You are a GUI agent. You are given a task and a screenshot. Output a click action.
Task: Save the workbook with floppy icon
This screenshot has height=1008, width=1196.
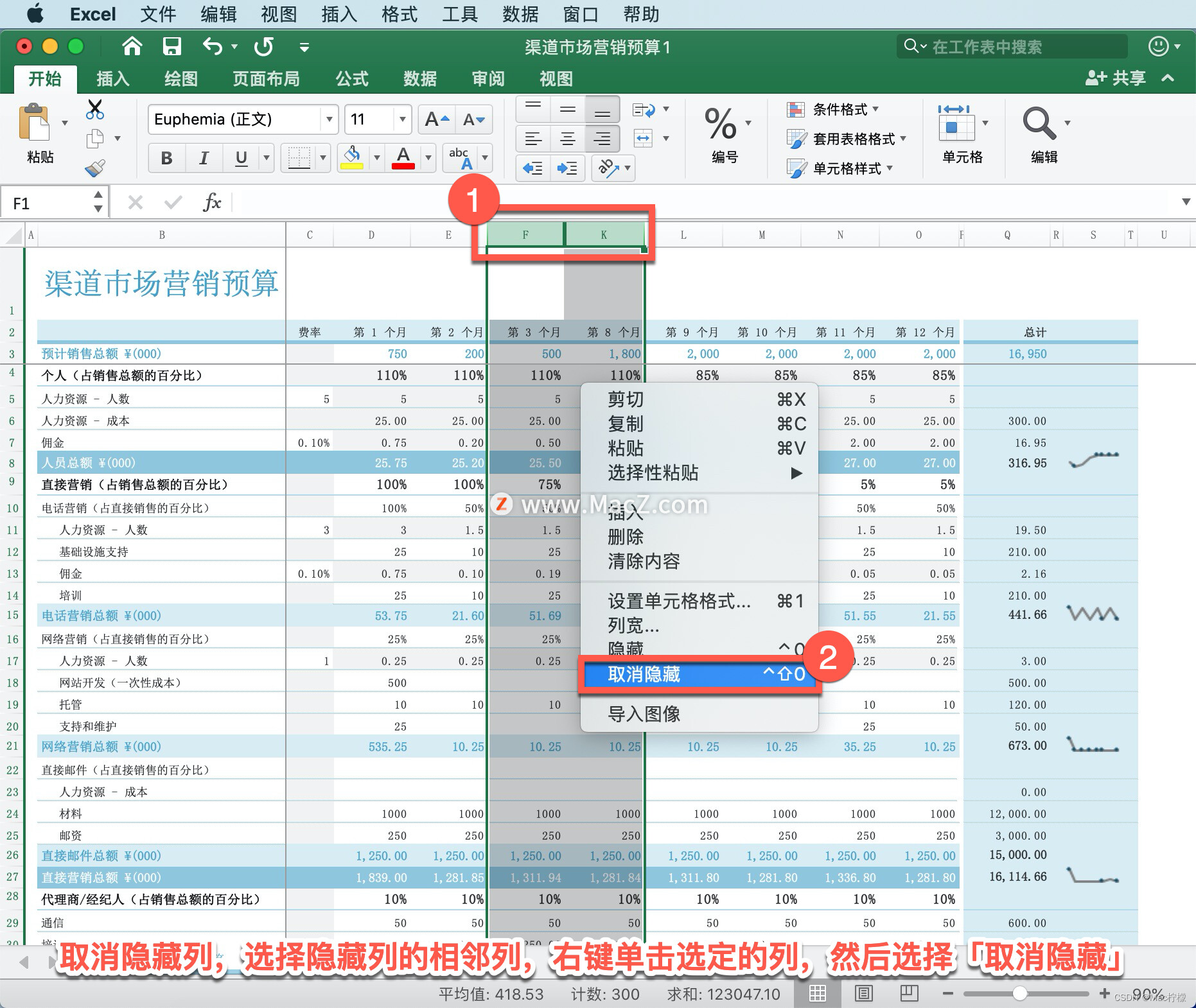[171, 46]
